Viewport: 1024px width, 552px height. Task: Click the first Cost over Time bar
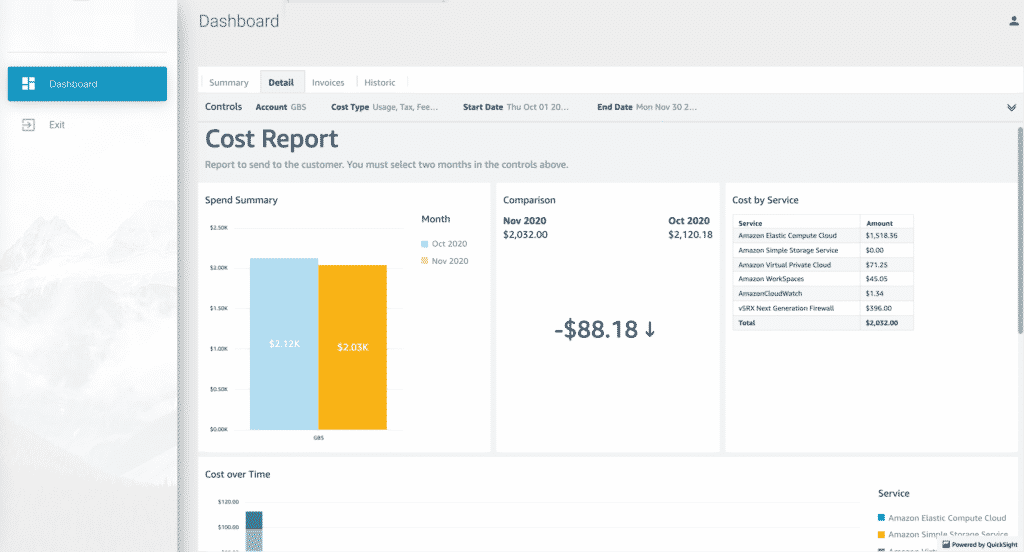(x=254, y=531)
